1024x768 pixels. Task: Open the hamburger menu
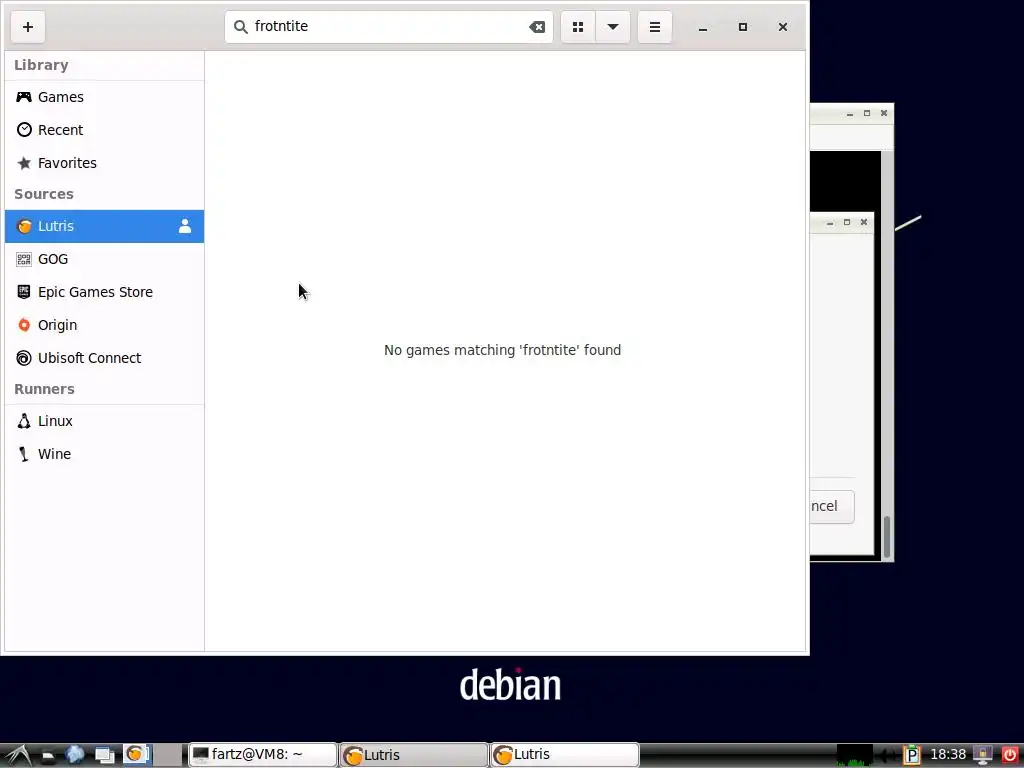click(x=654, y=27)
